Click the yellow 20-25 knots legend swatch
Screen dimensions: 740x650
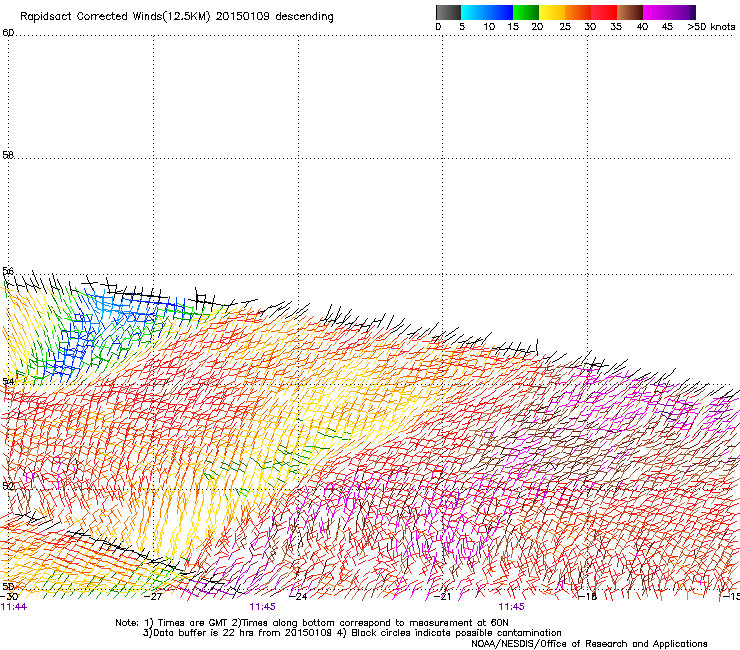click(552, 12)
